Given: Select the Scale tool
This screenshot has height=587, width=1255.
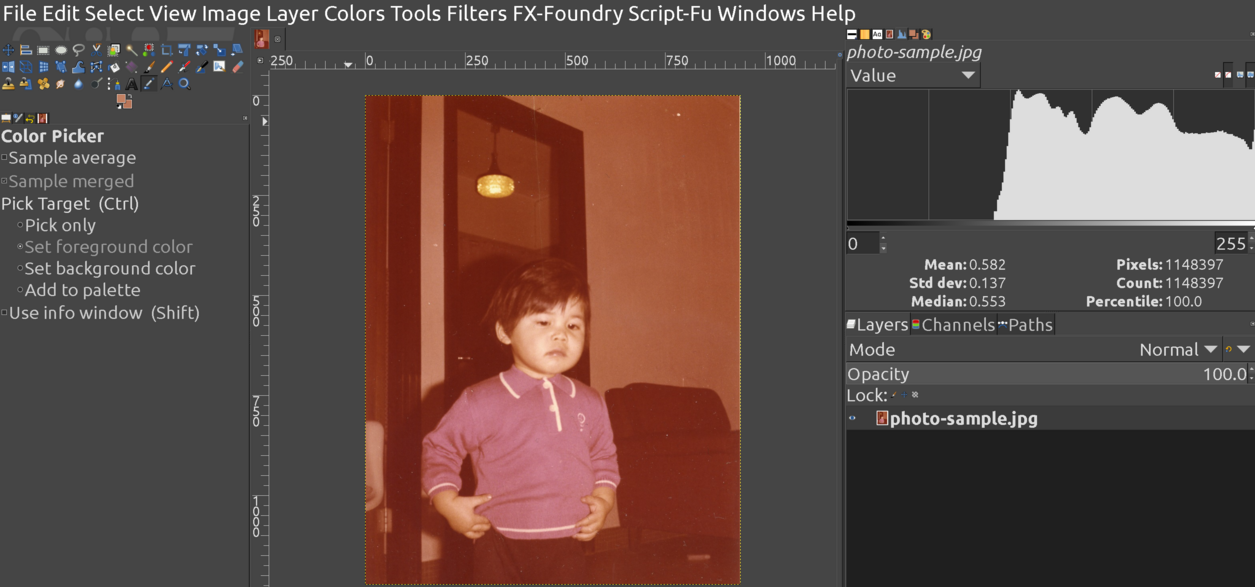Looking at the screenshot, I should click(219, 50).
